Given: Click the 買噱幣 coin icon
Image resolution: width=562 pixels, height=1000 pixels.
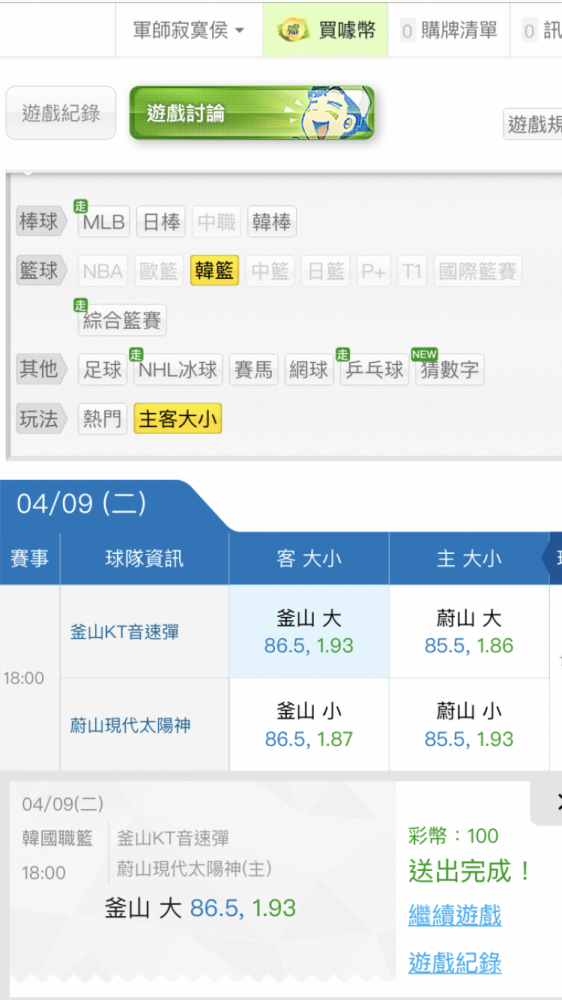Looking at the screenshot, I should pyautogui.click(x=293, y=30).
